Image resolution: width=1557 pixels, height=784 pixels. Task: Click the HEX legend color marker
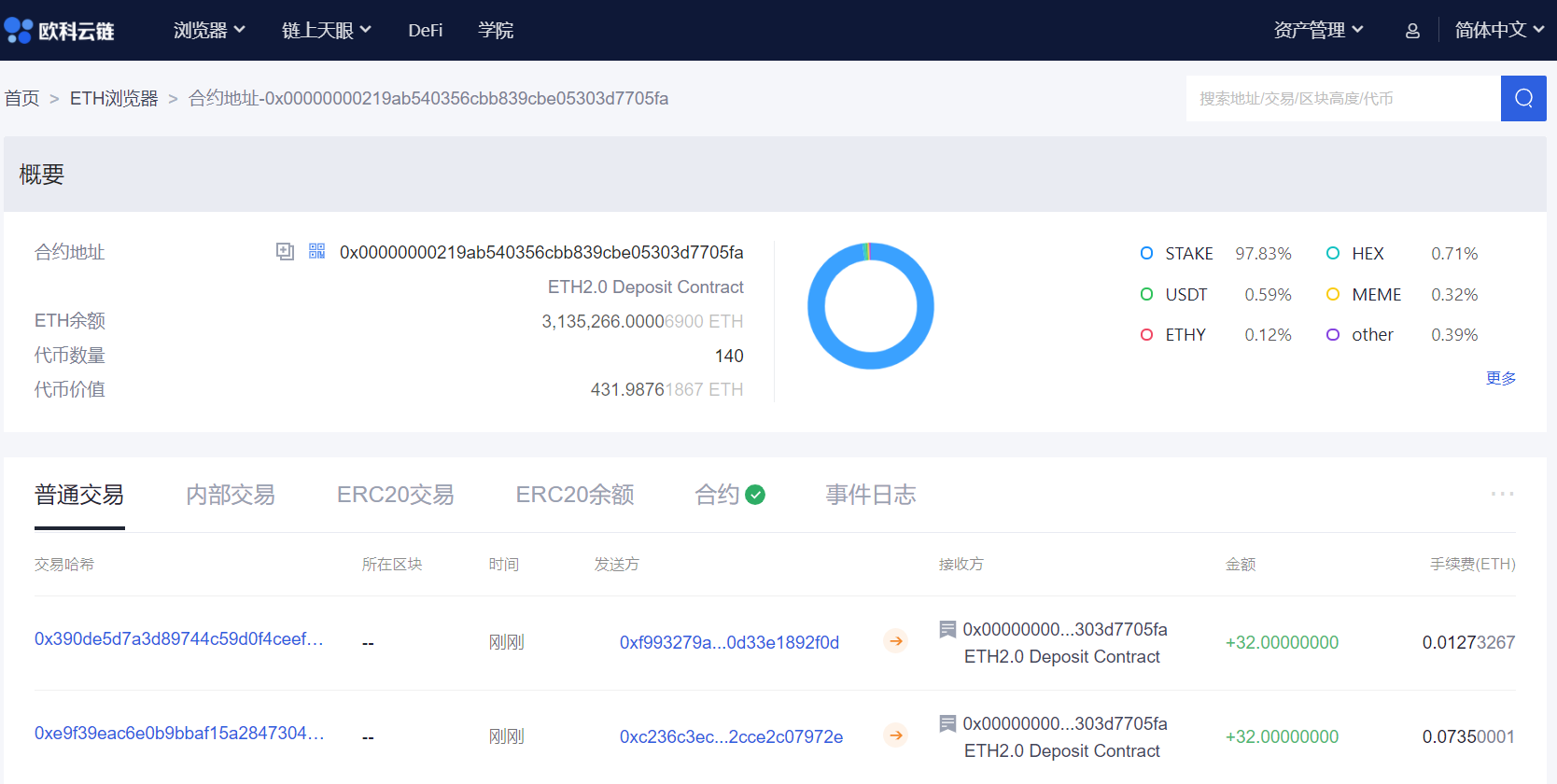[1333, 253]
